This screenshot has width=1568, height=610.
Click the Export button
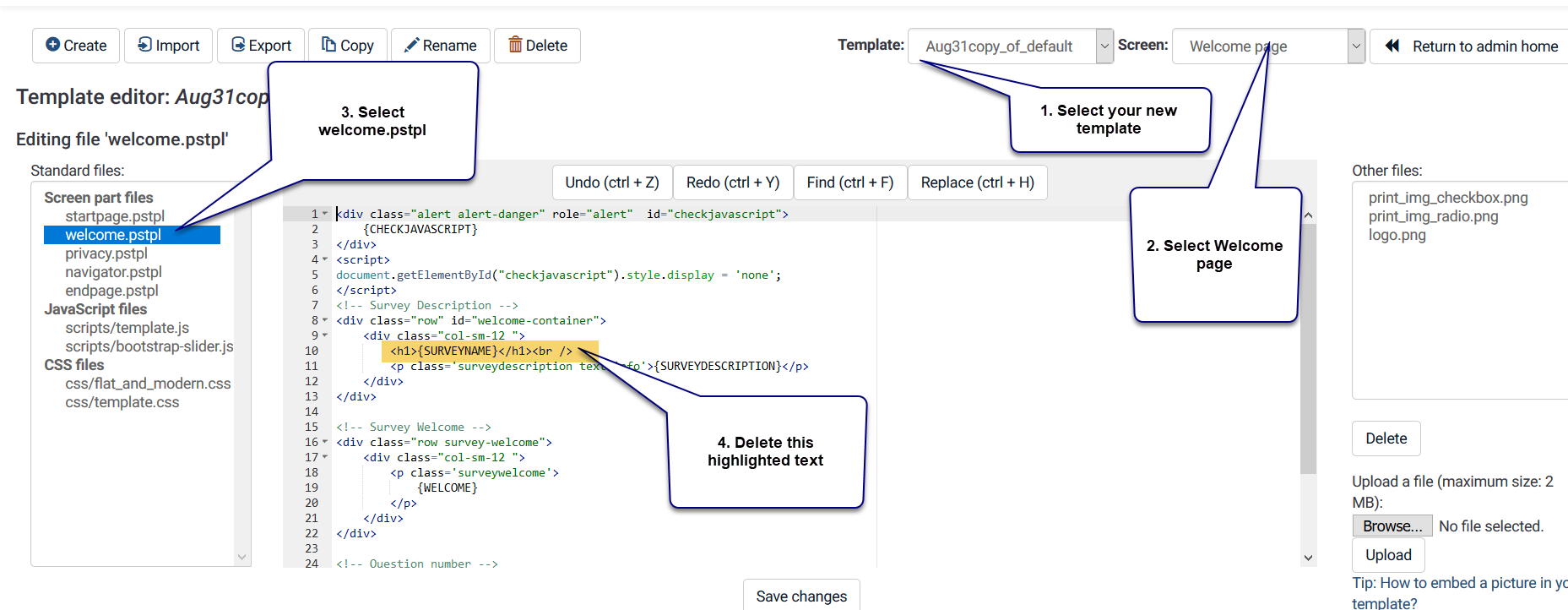261,46
